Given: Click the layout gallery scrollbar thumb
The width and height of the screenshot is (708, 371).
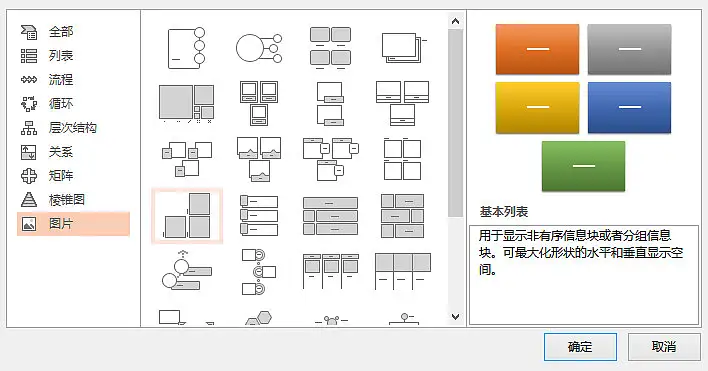Looking at the screenshot, I should (455, 123).
